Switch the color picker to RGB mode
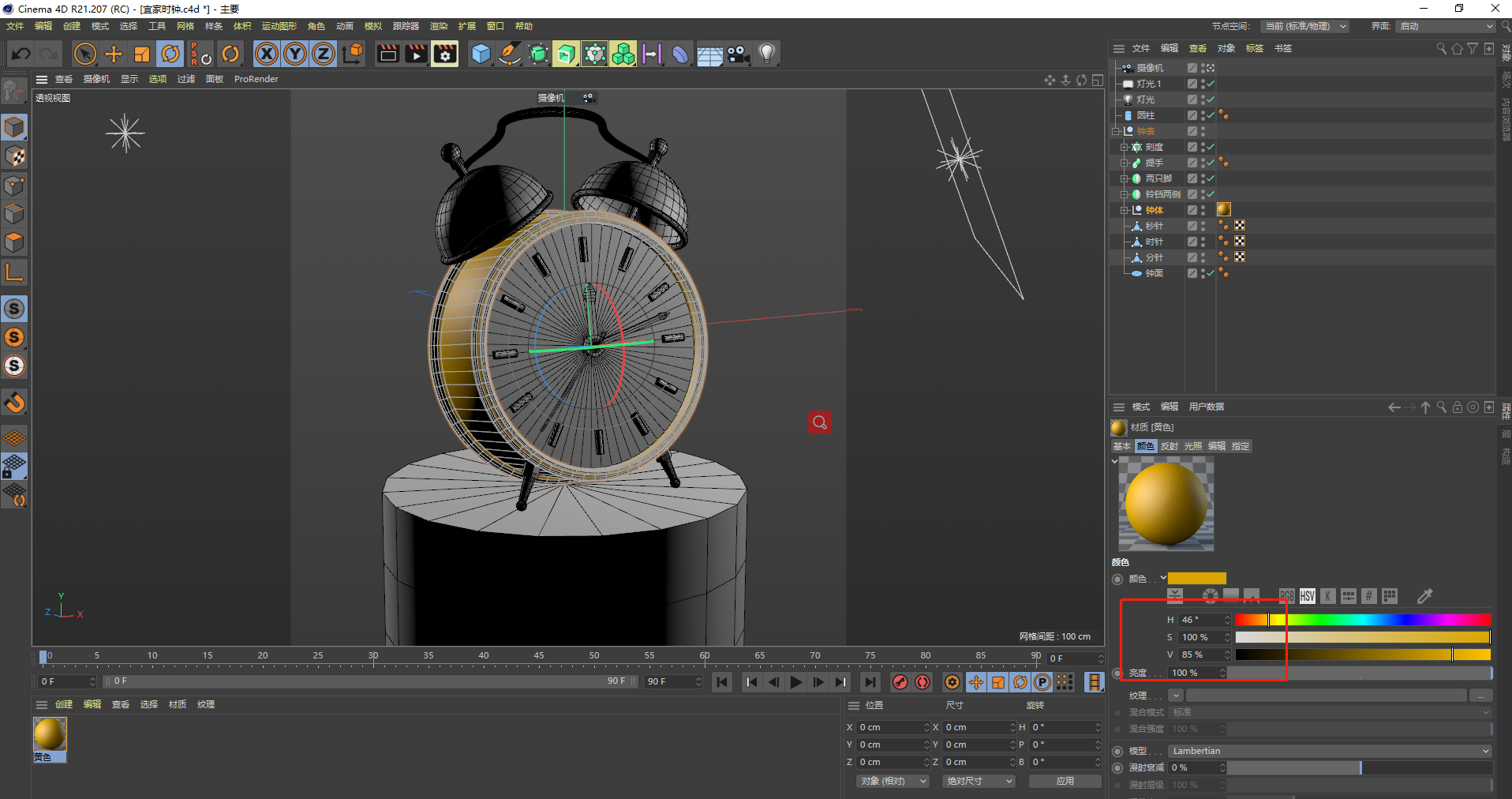Viewport: 1512px width, 799px height. coord(1286,596)
